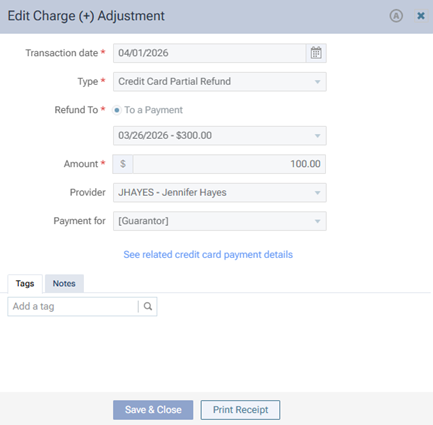Click the circled A icon in header
Image resolution: width=433 pixels, height=425 pixels.
click(396, 16)
